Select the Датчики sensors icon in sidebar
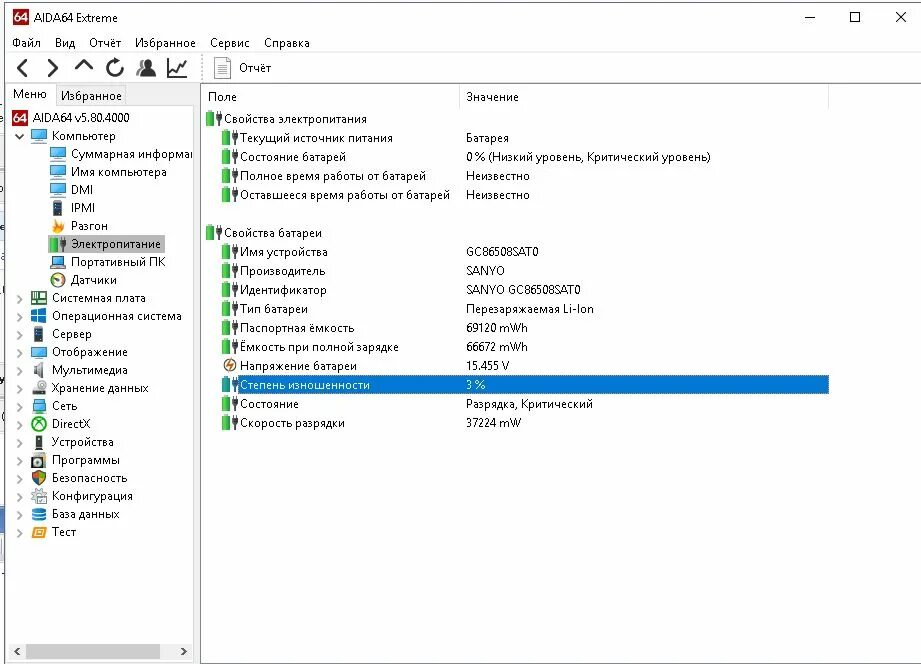The width and height of the screenshot is (921, 664). coord(58,280)
